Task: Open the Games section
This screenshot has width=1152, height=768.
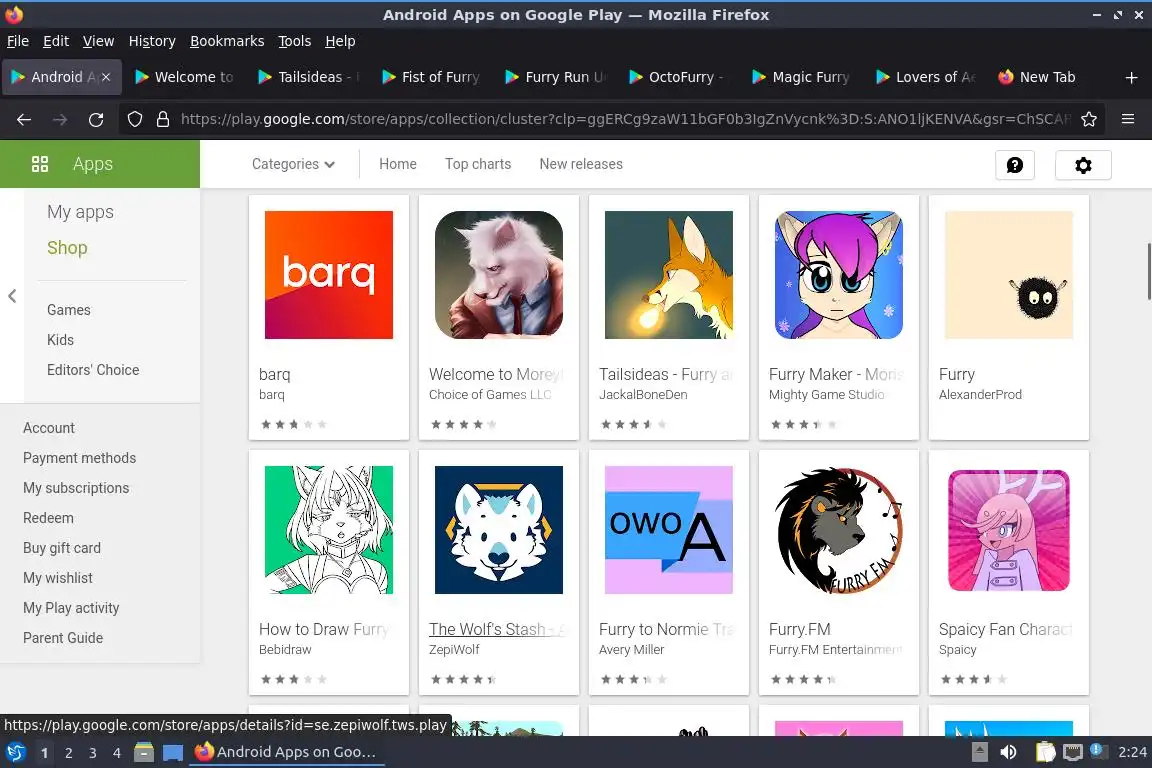Action: [x=68, y=310]
